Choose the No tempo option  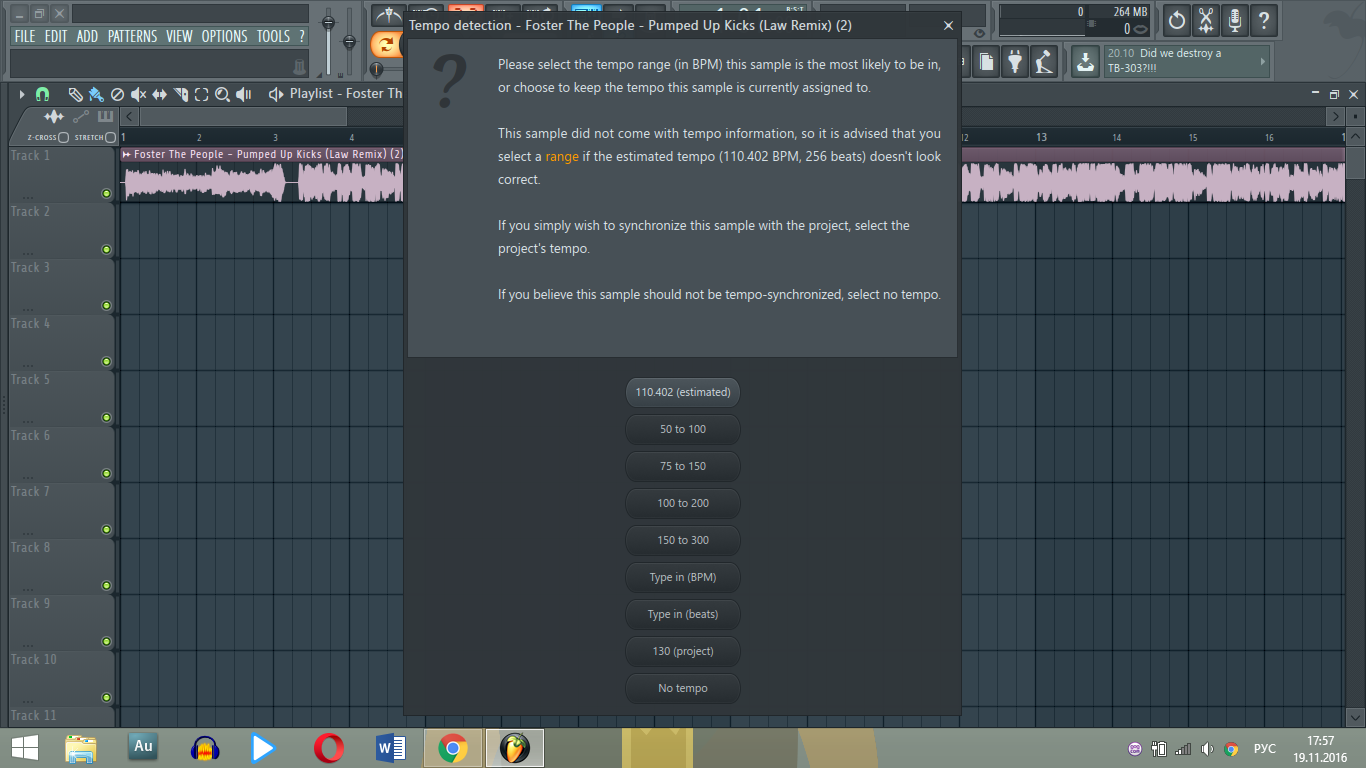click(x=683, y=688)
